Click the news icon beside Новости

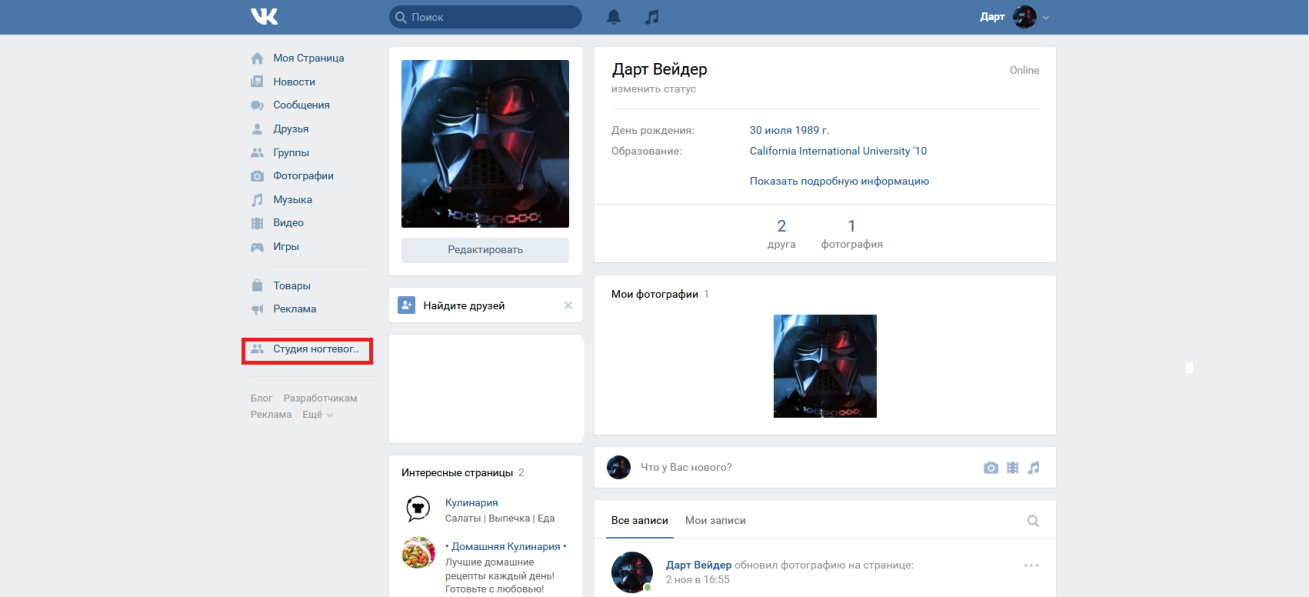(x=257, y=82)
